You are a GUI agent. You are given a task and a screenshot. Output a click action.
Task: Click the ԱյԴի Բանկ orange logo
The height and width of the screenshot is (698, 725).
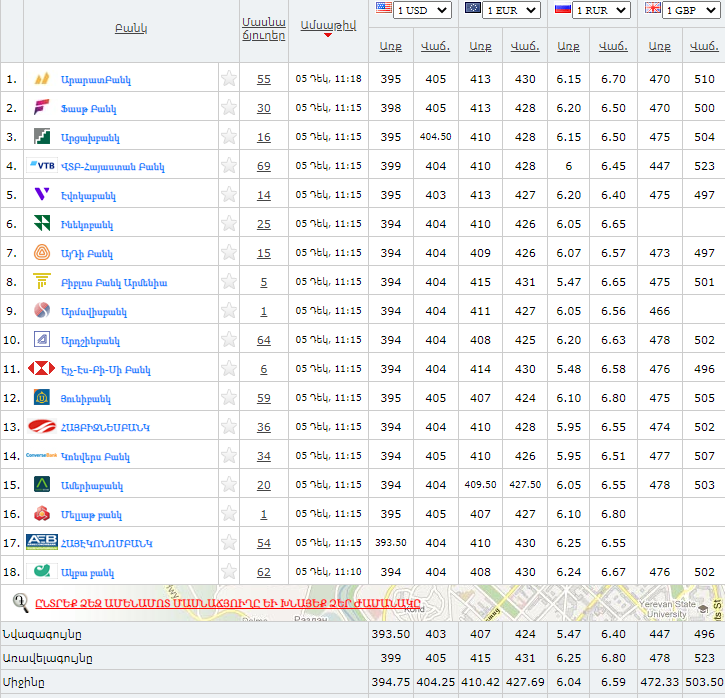click(42, 252)
